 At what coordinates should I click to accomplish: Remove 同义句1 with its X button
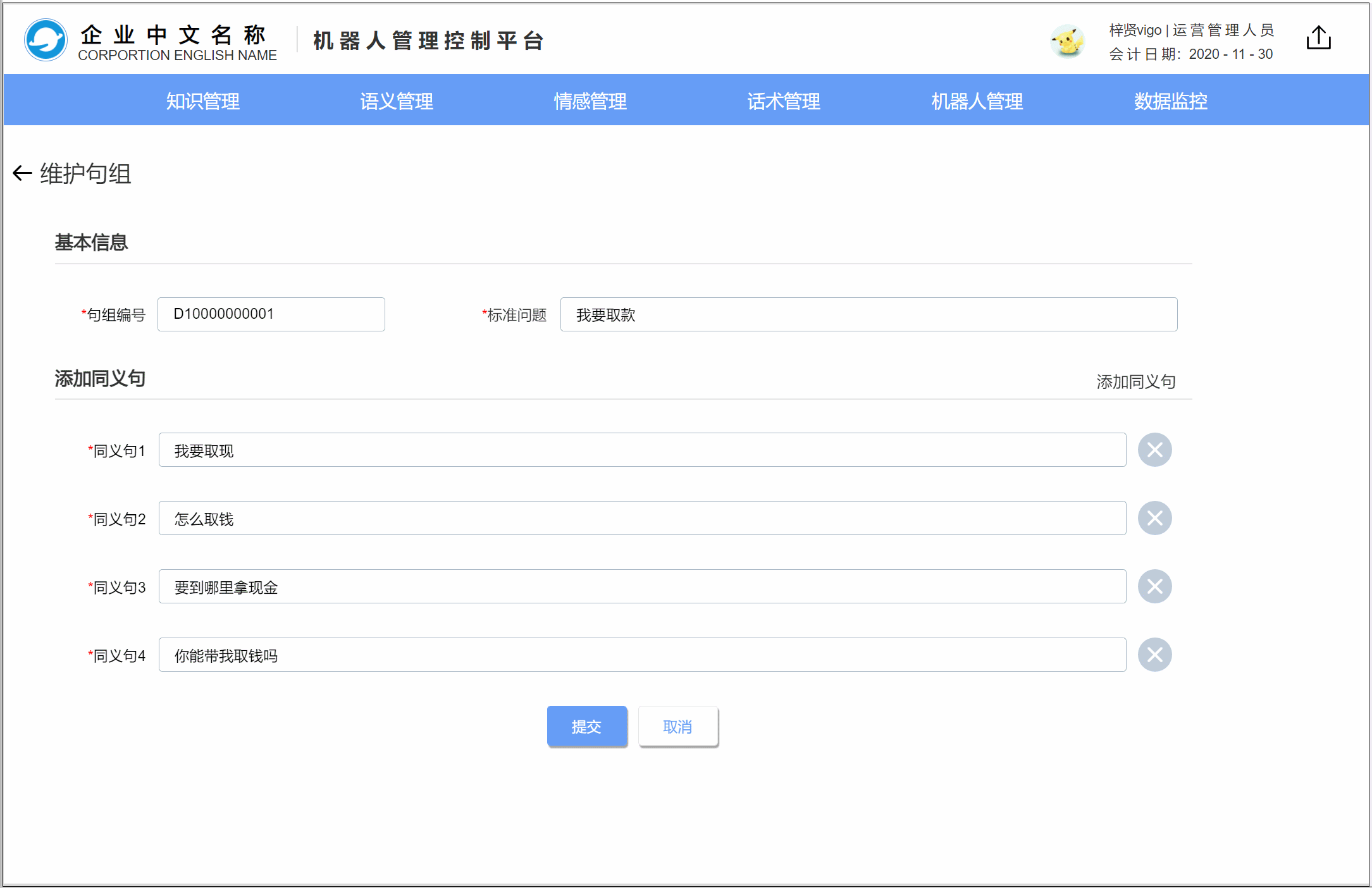1154,450
